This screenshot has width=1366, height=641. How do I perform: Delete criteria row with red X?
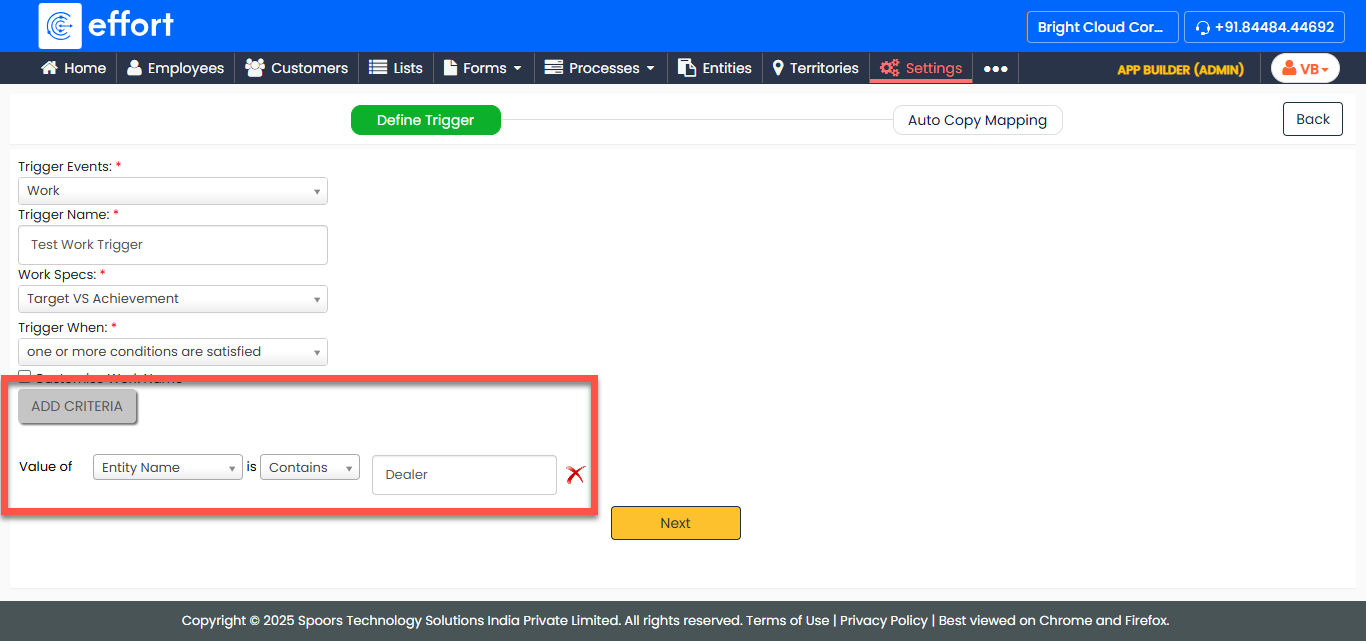point(575,475)
